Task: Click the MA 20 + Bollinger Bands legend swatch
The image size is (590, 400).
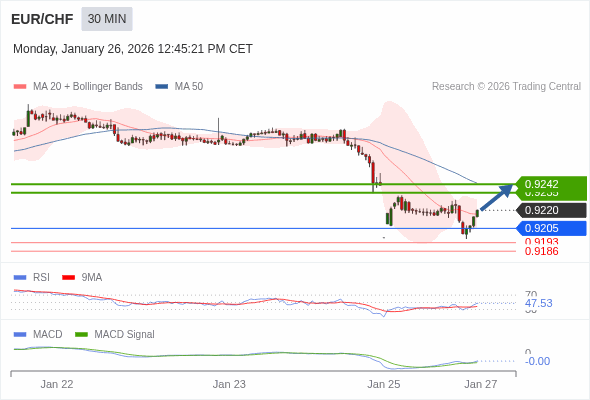Action: 20,87
